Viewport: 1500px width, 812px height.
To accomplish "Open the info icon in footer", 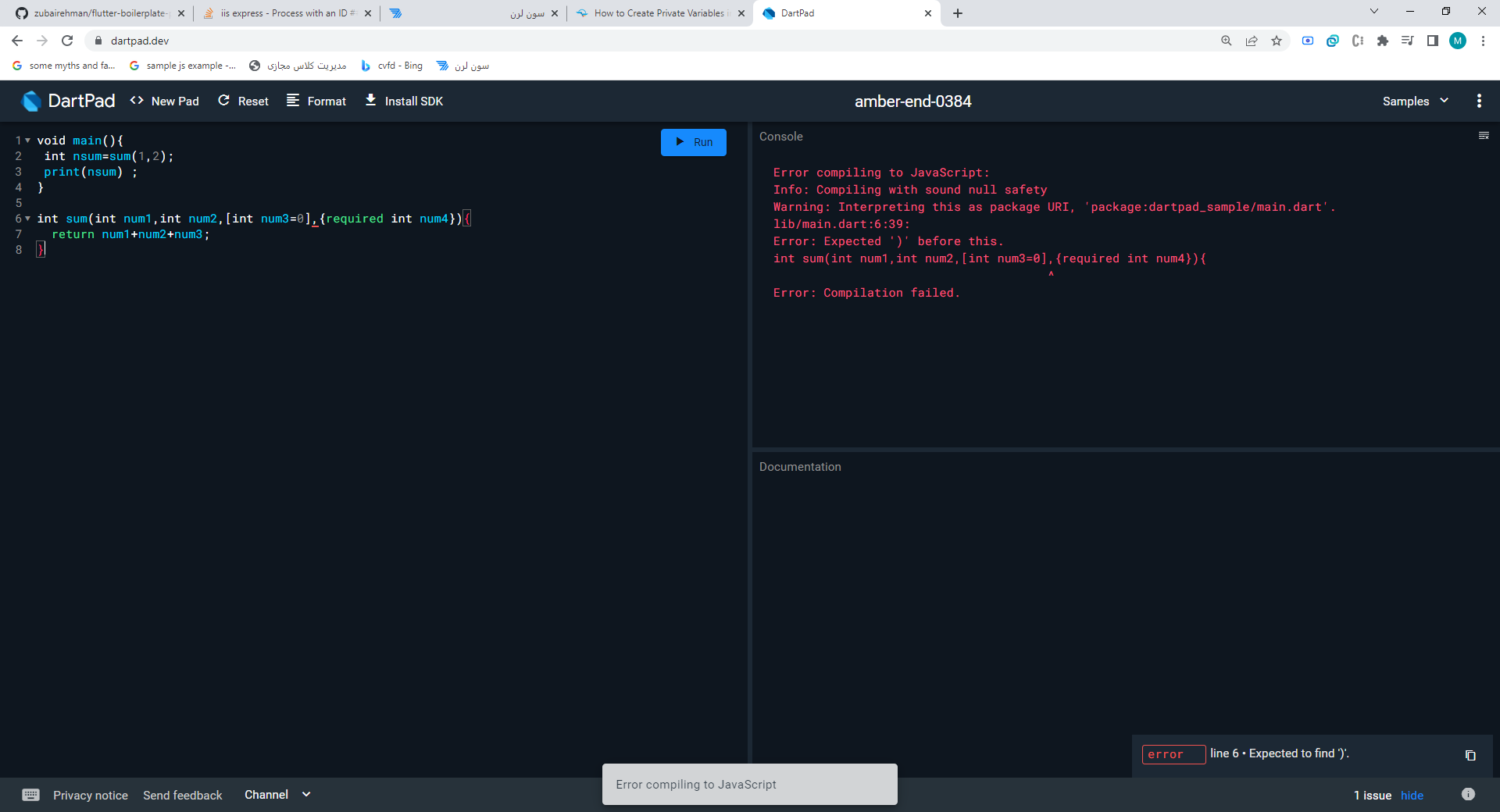I will (1469, 794).
